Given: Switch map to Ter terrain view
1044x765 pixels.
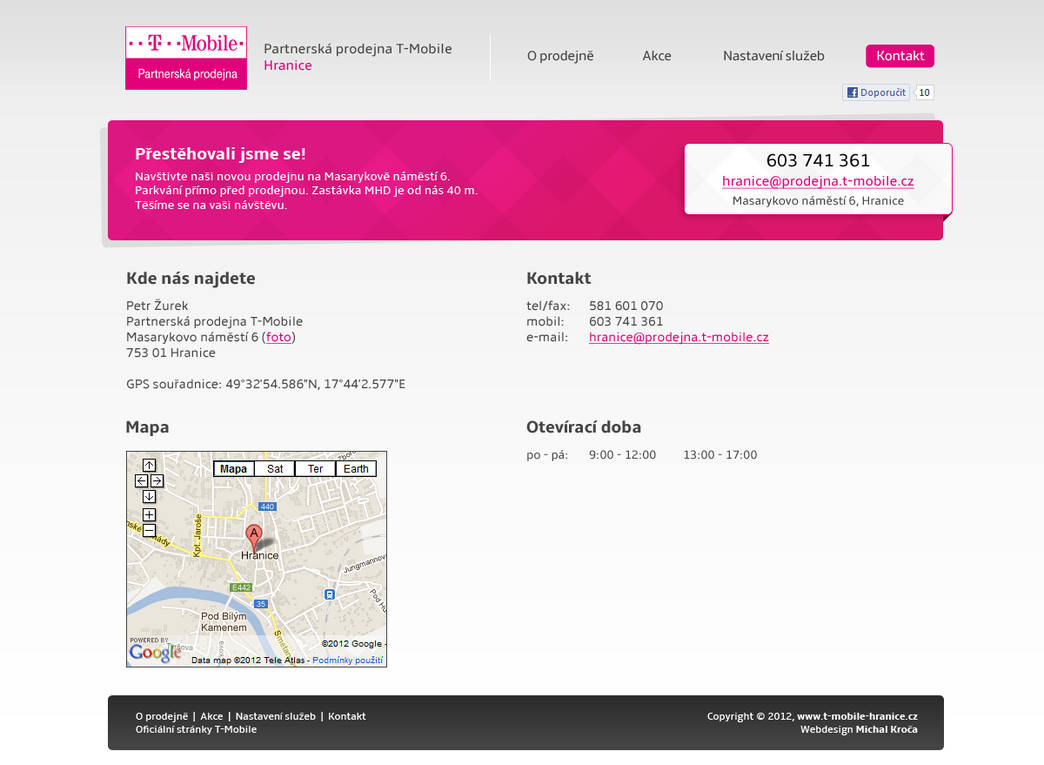Looking at the screenshot, I should coord(316,469).
